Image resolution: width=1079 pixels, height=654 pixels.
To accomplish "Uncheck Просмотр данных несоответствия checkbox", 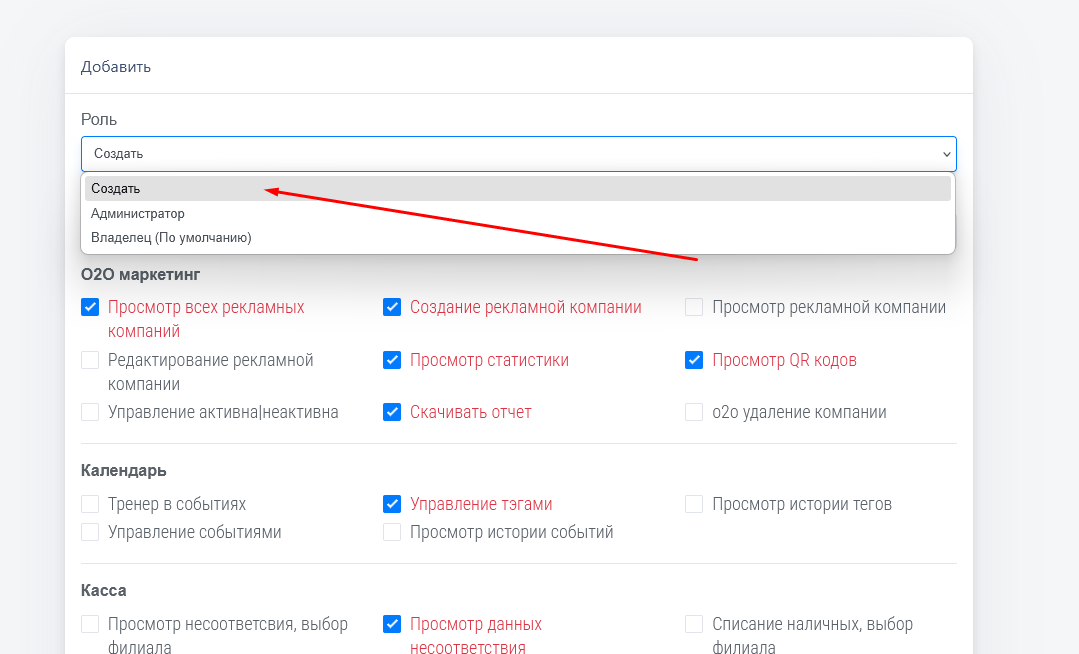I will click(x=392, y=624).
